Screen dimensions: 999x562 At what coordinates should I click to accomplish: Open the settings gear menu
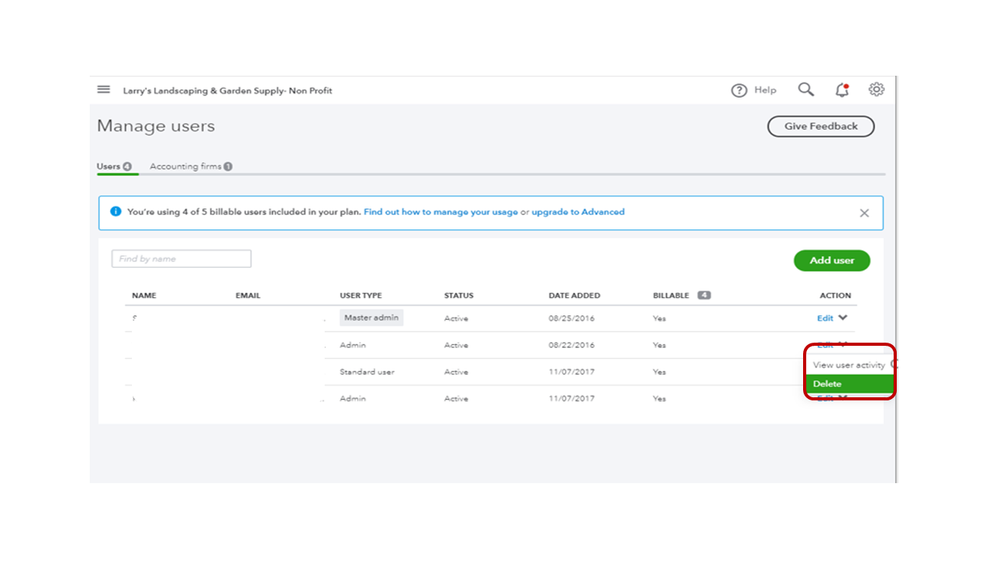pos(876,90)
